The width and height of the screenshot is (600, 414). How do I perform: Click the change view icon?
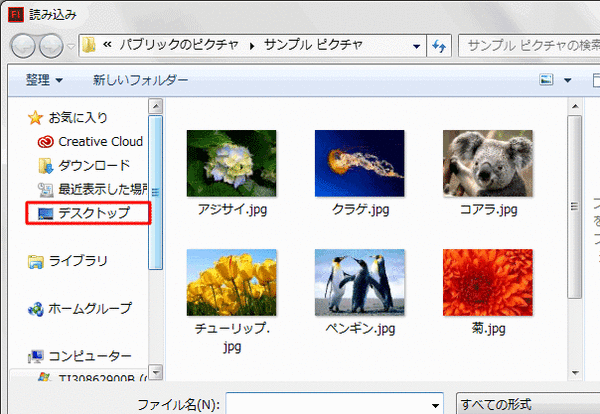pos(546,80)
